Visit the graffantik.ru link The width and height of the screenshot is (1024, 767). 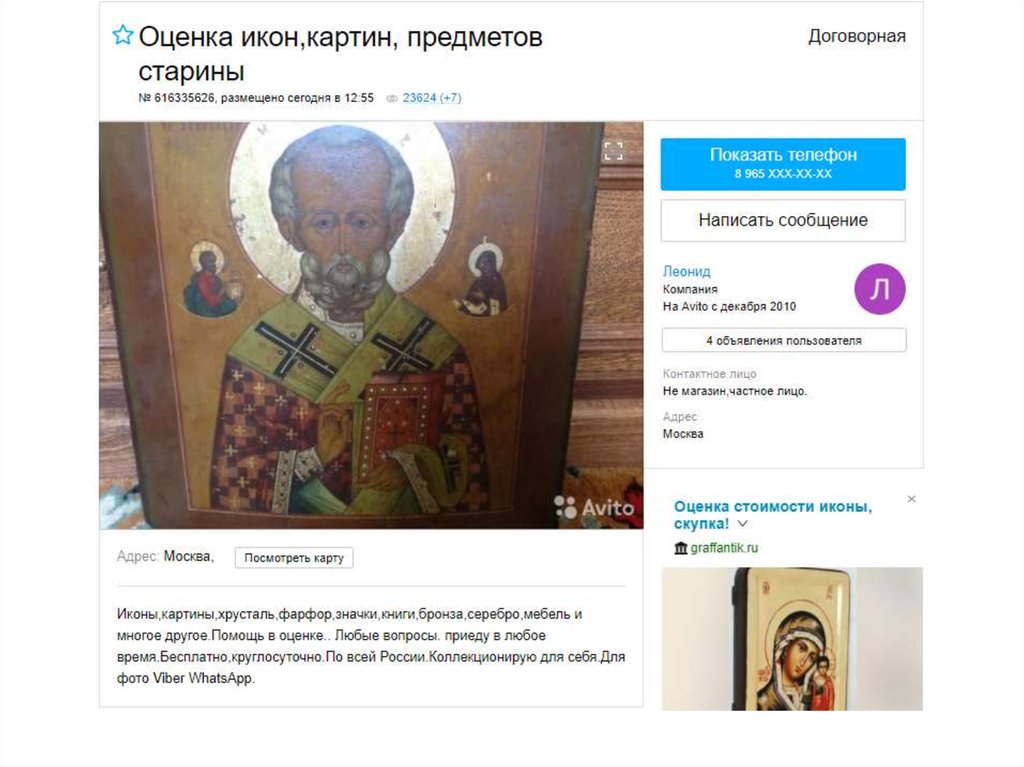[x=724, y=547]
